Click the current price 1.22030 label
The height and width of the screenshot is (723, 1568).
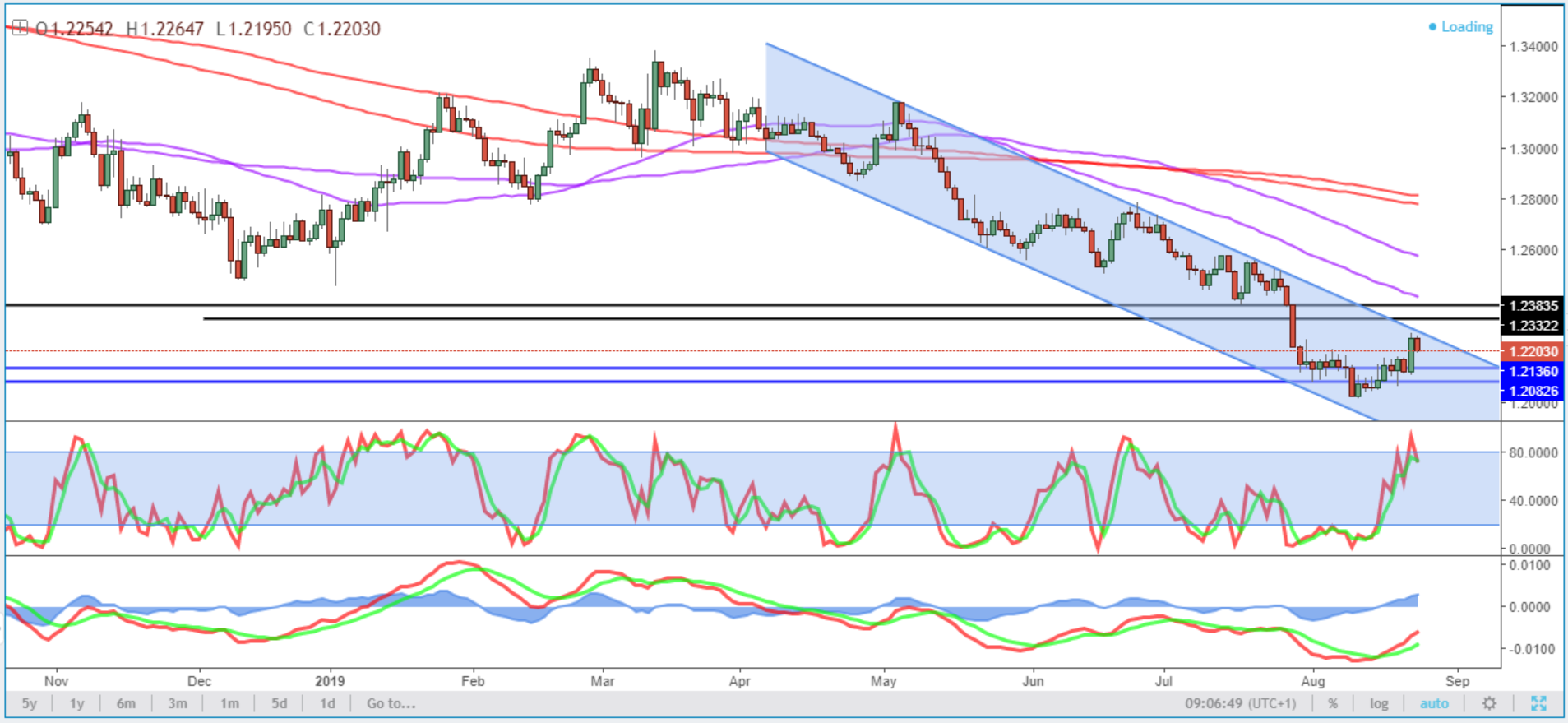click(x=1532, y=351)
